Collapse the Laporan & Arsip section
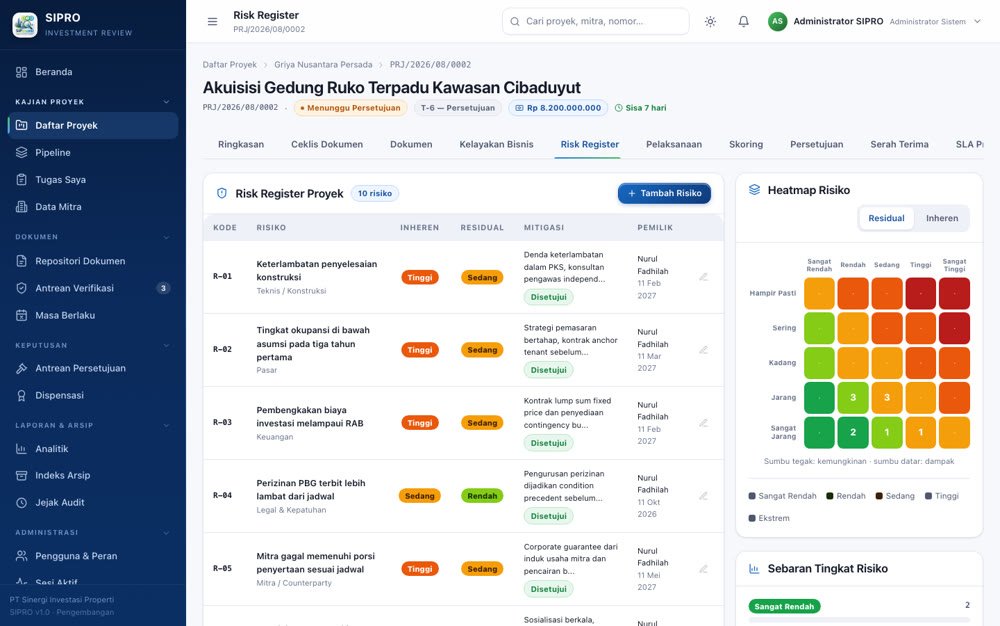This screenshot has height=626, width=1000. click(x=166, y=425)
